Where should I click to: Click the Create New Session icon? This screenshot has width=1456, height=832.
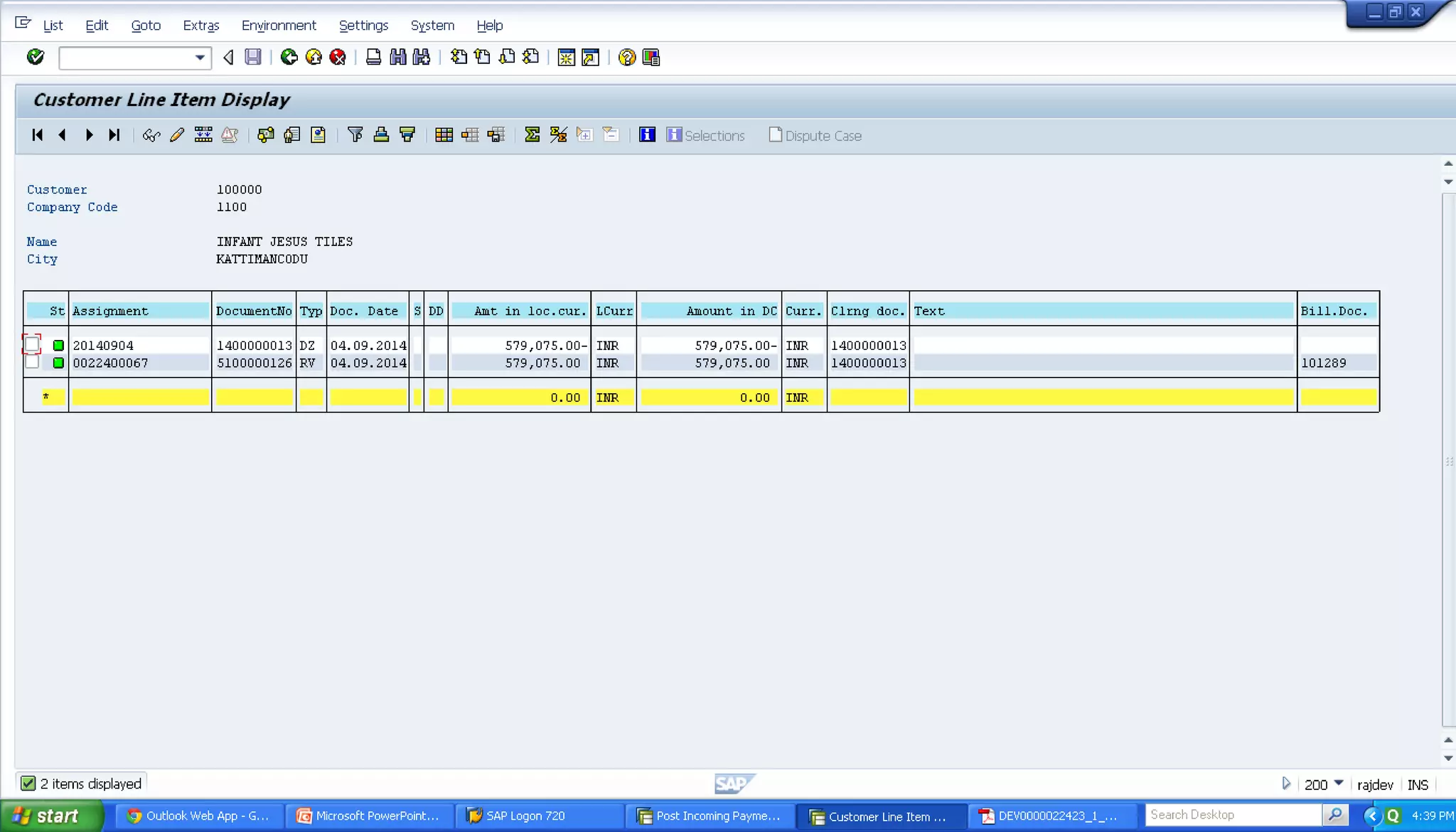click(567, 57)
